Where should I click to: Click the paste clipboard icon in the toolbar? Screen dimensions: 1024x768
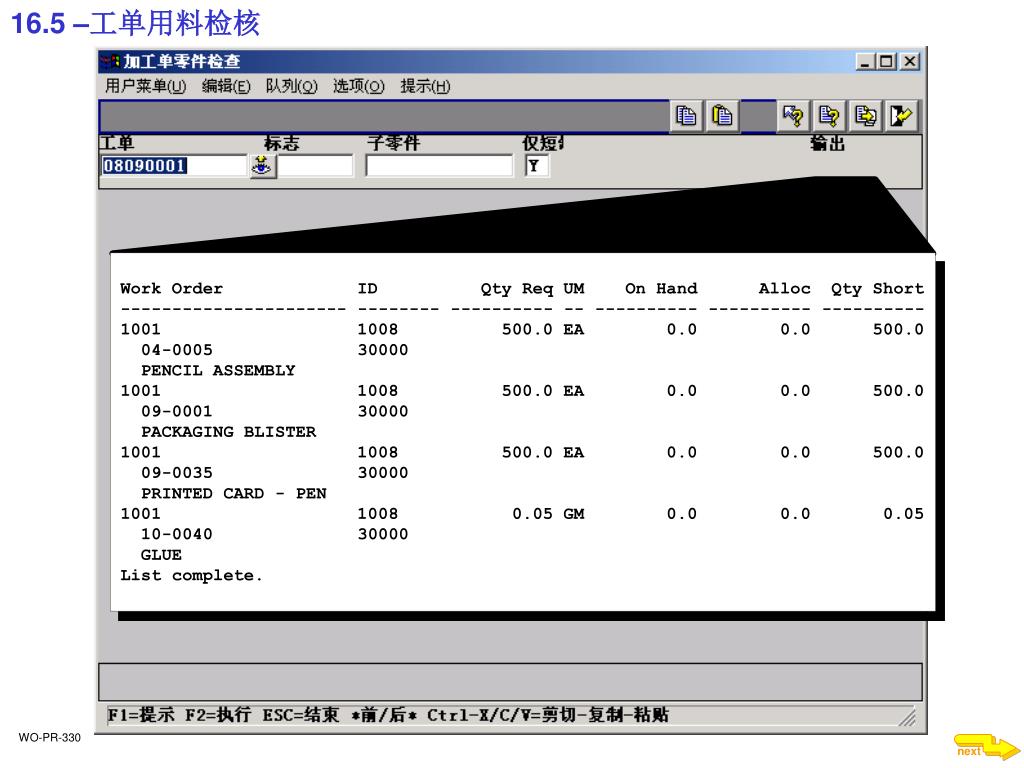(x=722, y=116)
